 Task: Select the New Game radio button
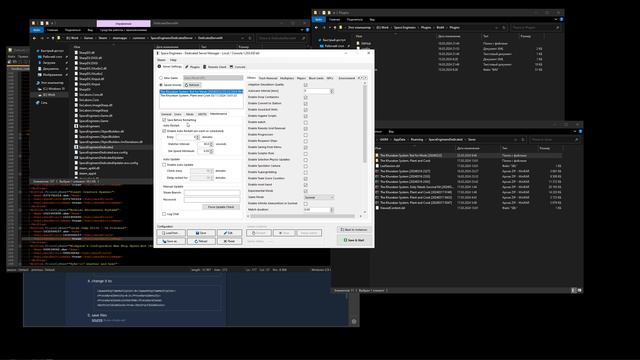pos(161,78)
